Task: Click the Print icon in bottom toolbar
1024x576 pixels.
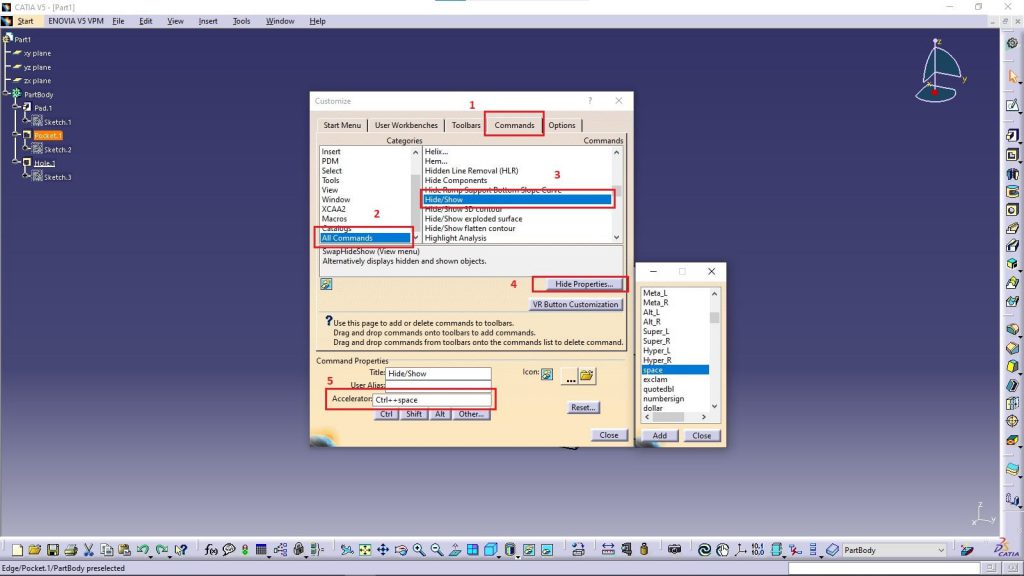Action: point(71,550)
